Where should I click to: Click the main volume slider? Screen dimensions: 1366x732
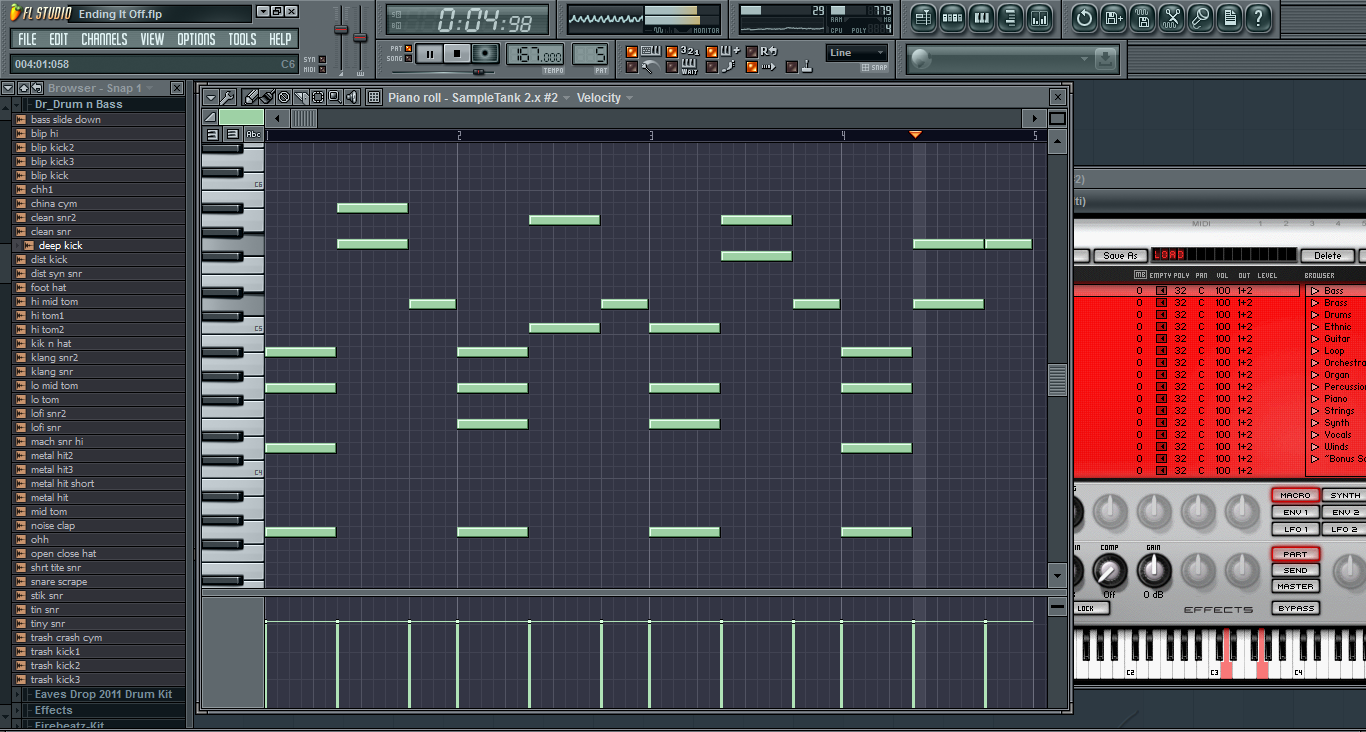point(342,30)
